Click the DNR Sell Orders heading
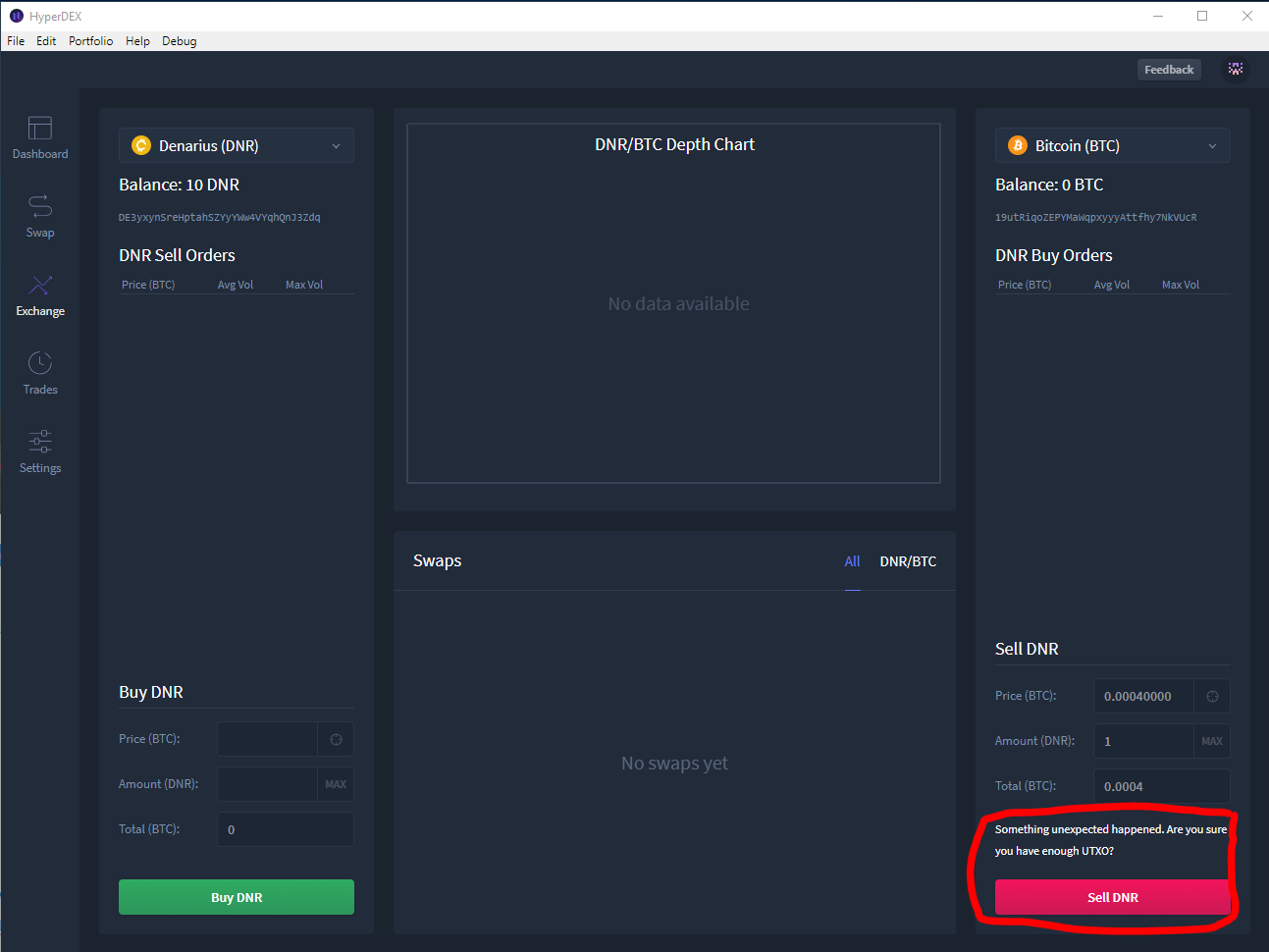Image resolution: width=1269 pixels, height=952 pixels. tap(177, 255)
